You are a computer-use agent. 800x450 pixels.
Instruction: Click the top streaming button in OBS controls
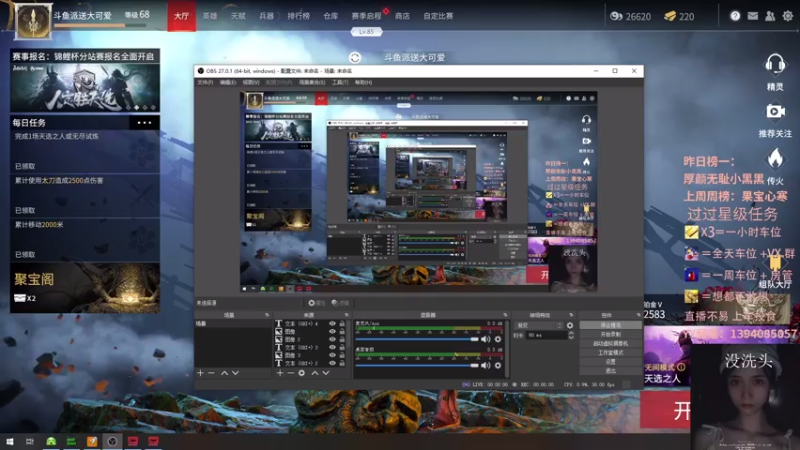pyautogui.click(x=610, y=325)
